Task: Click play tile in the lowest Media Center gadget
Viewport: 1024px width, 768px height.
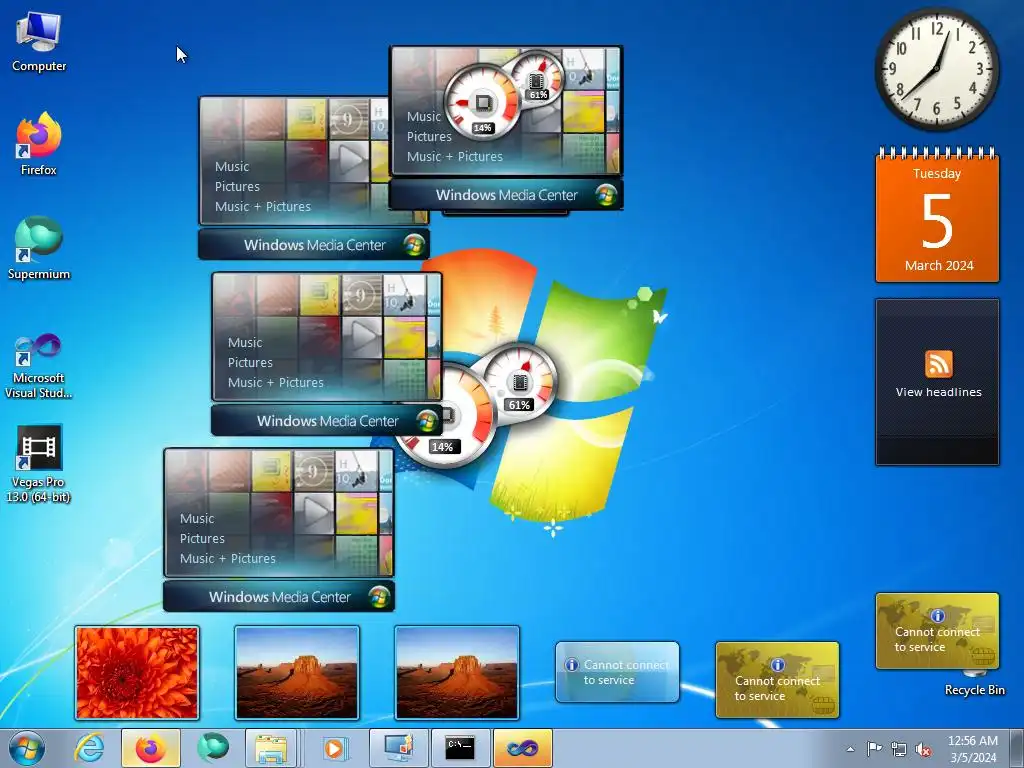Action: 314,513
